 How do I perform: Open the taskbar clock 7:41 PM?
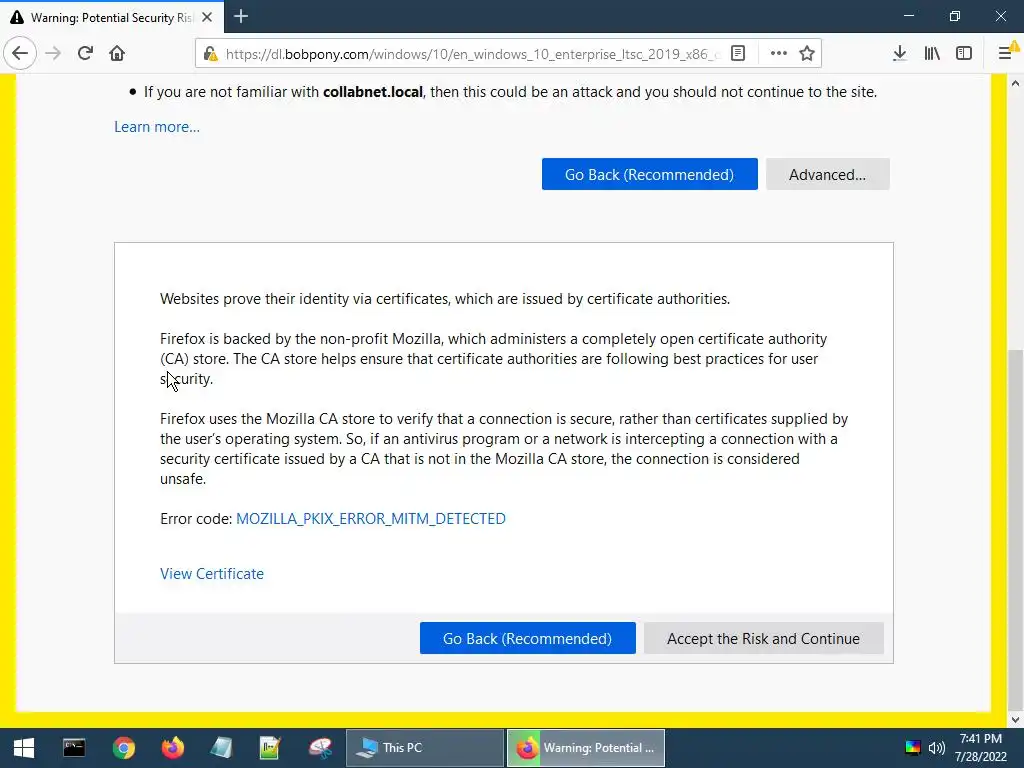pos(981,748)
